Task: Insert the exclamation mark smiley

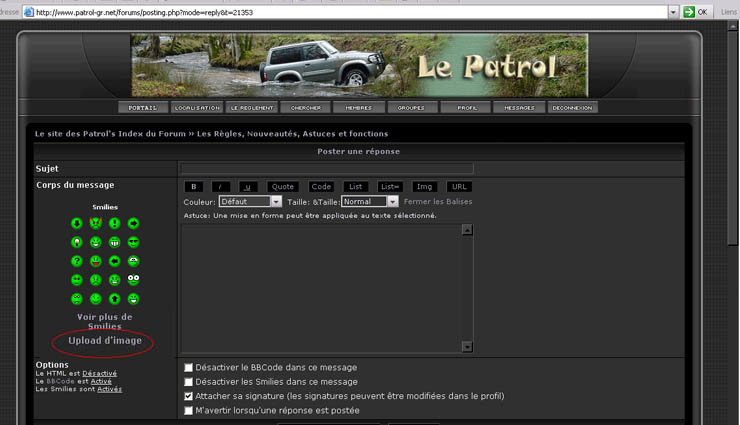Action: coord(115,224)
